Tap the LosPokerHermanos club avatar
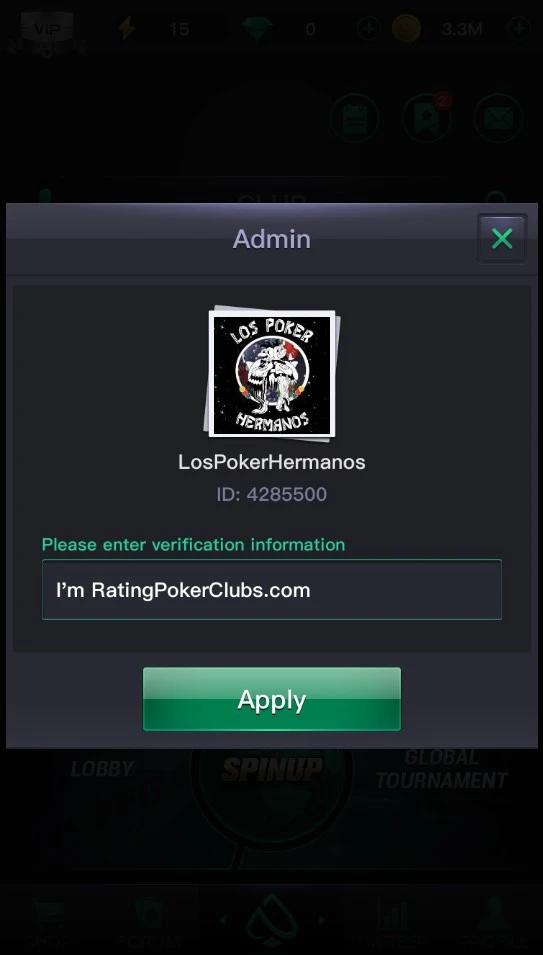Image resolution: width=543 pixels, height=955 pixels. (272, 374)
